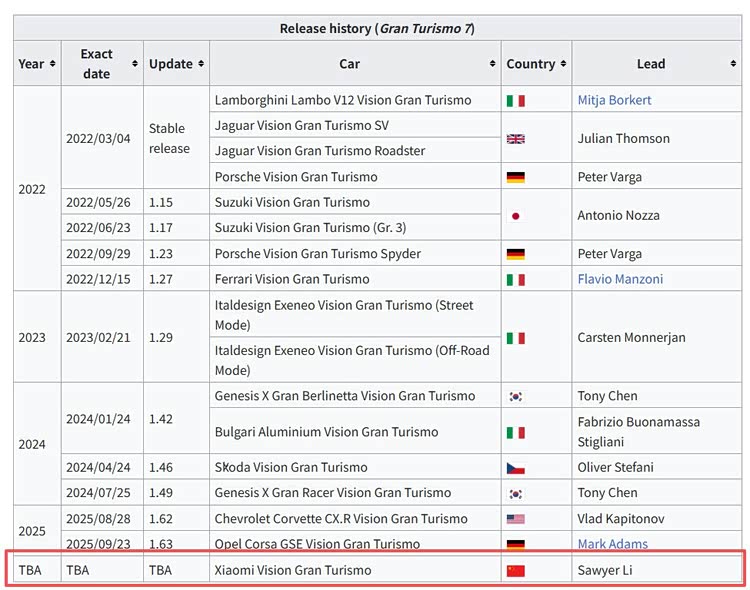
Task: Click the Xiaomi Vision Gran Turismo cell
Action: pyautogui.click(x=293, y=570)
